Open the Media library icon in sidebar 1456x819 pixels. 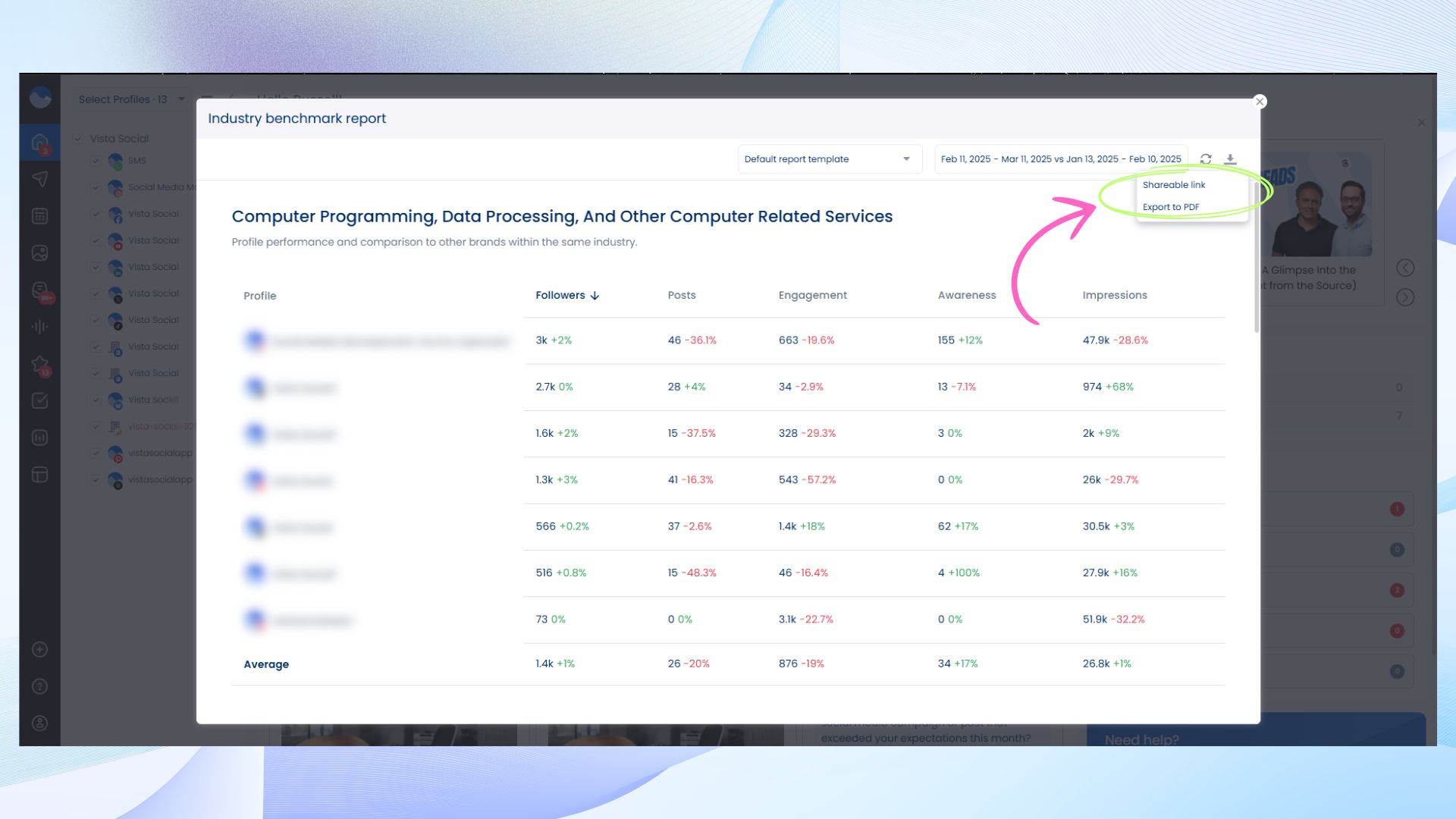point(39,253)
